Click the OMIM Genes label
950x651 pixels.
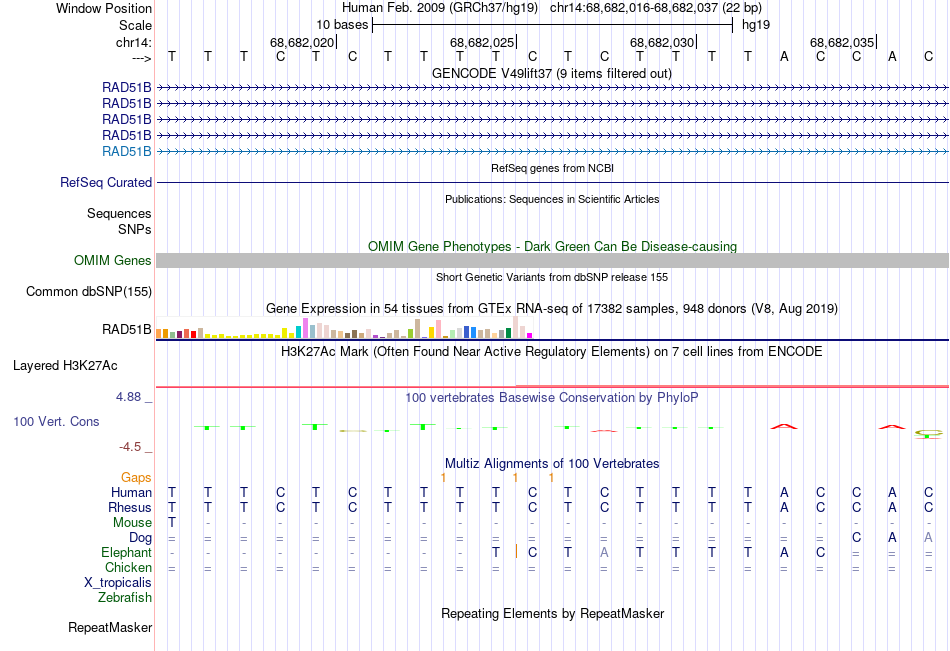pyautogui.click(x=113, y=261)
